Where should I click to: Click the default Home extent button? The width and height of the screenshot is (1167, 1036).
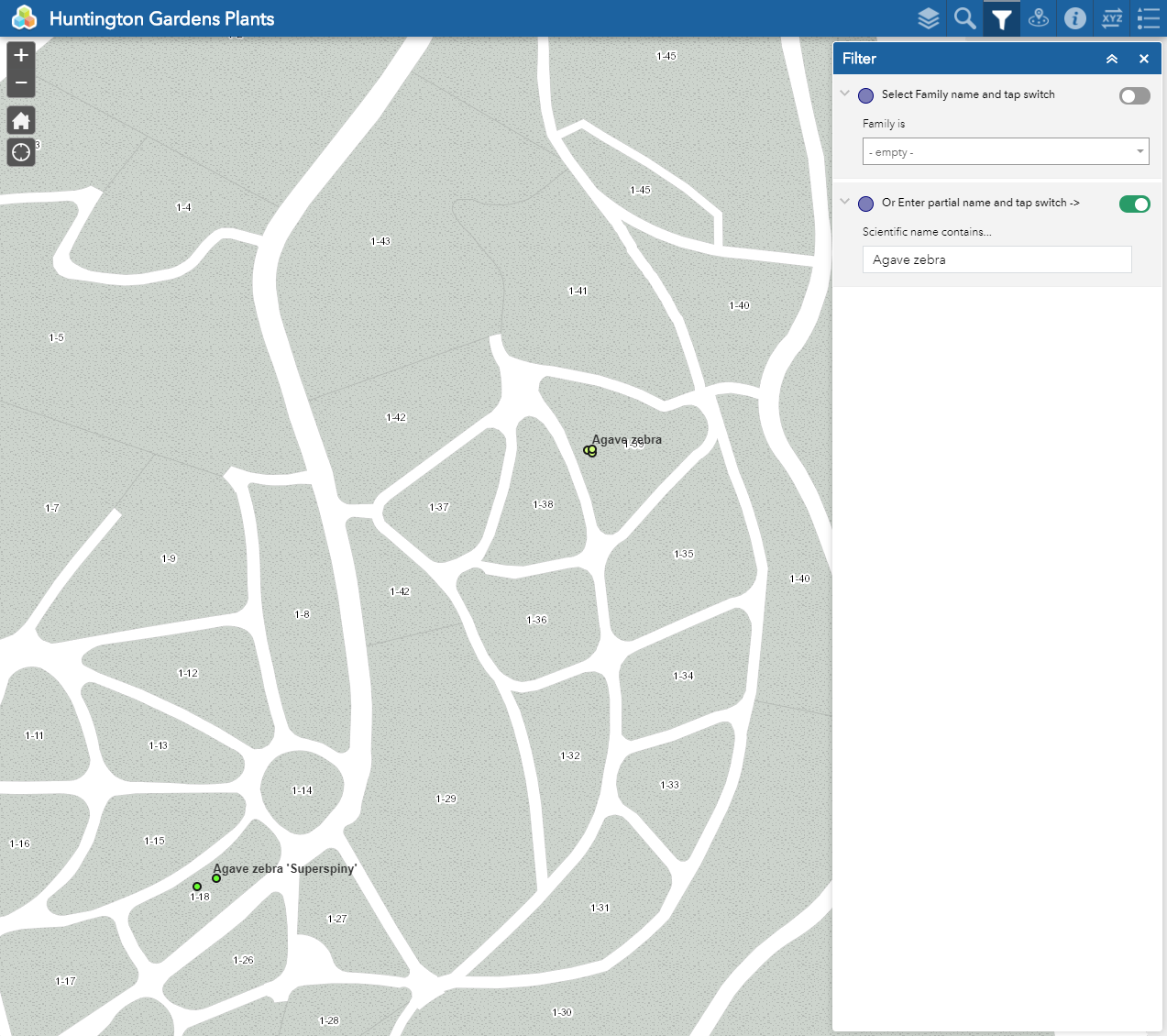20,120
